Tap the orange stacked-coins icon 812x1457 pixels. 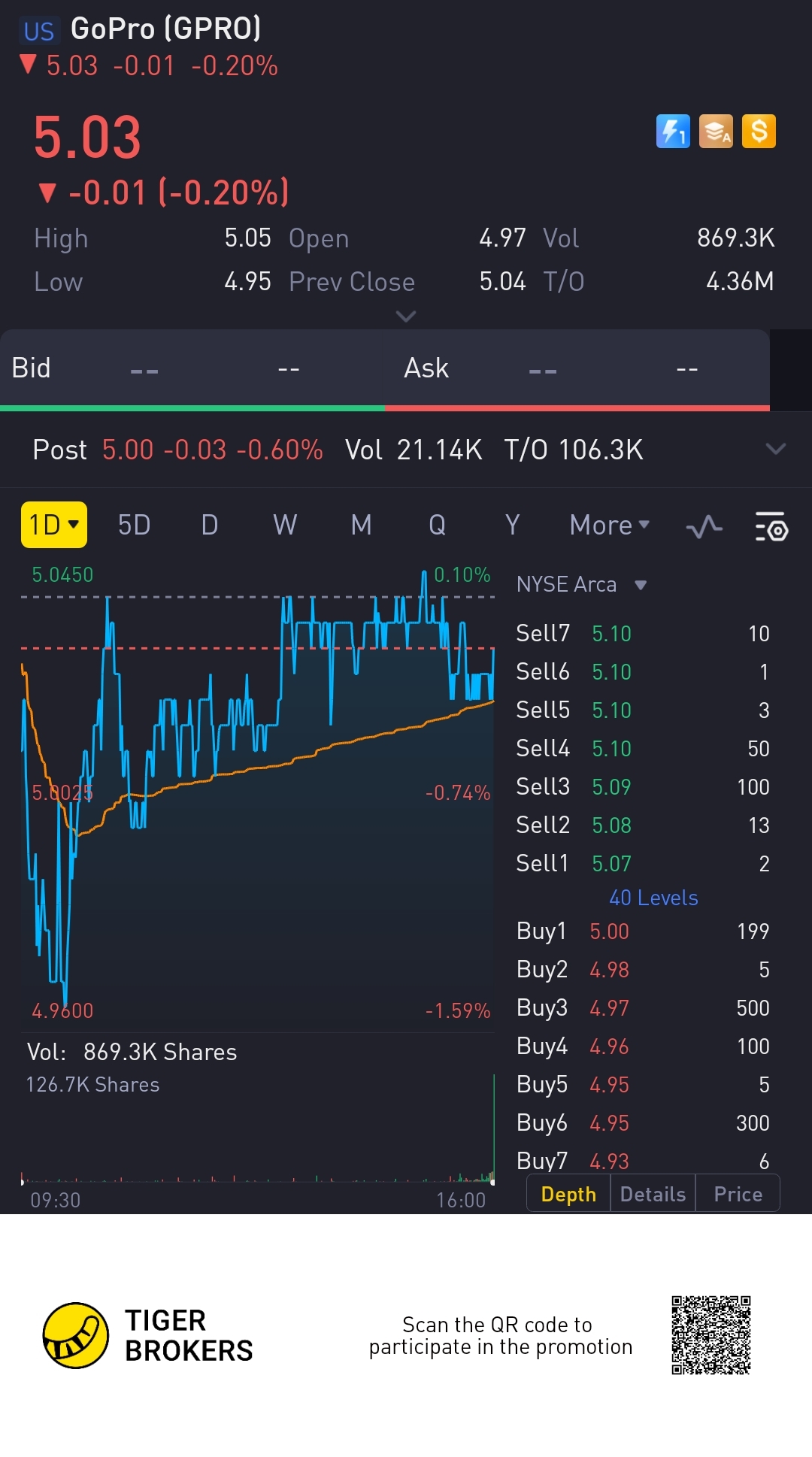pos(716,132)
